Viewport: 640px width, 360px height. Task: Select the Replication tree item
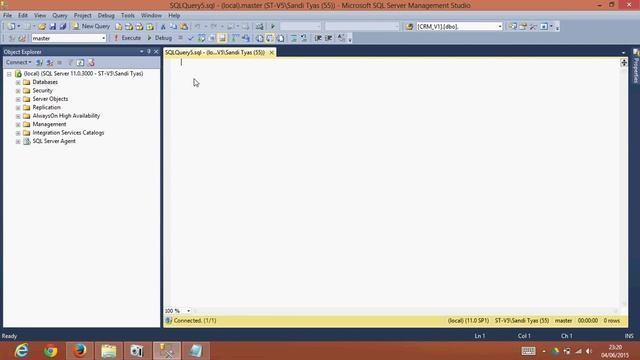coord(47,107)
